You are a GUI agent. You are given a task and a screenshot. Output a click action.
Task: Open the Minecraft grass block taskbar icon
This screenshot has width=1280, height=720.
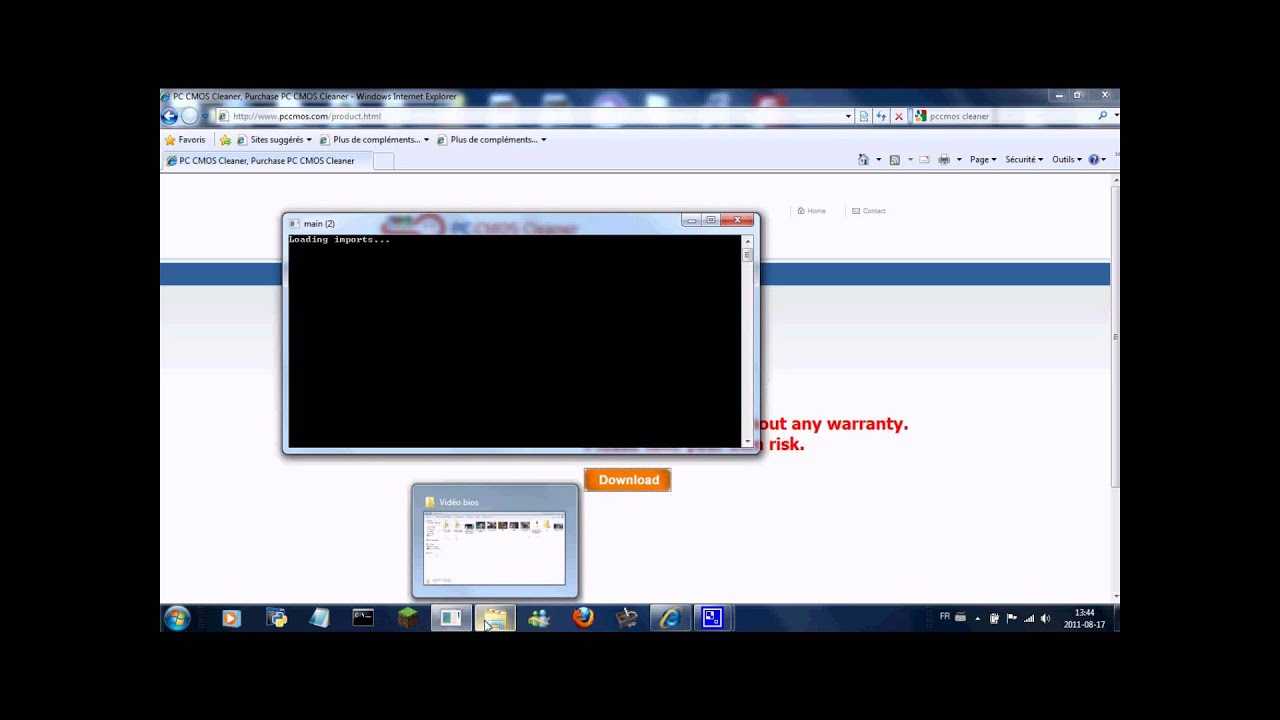(407, 619)
